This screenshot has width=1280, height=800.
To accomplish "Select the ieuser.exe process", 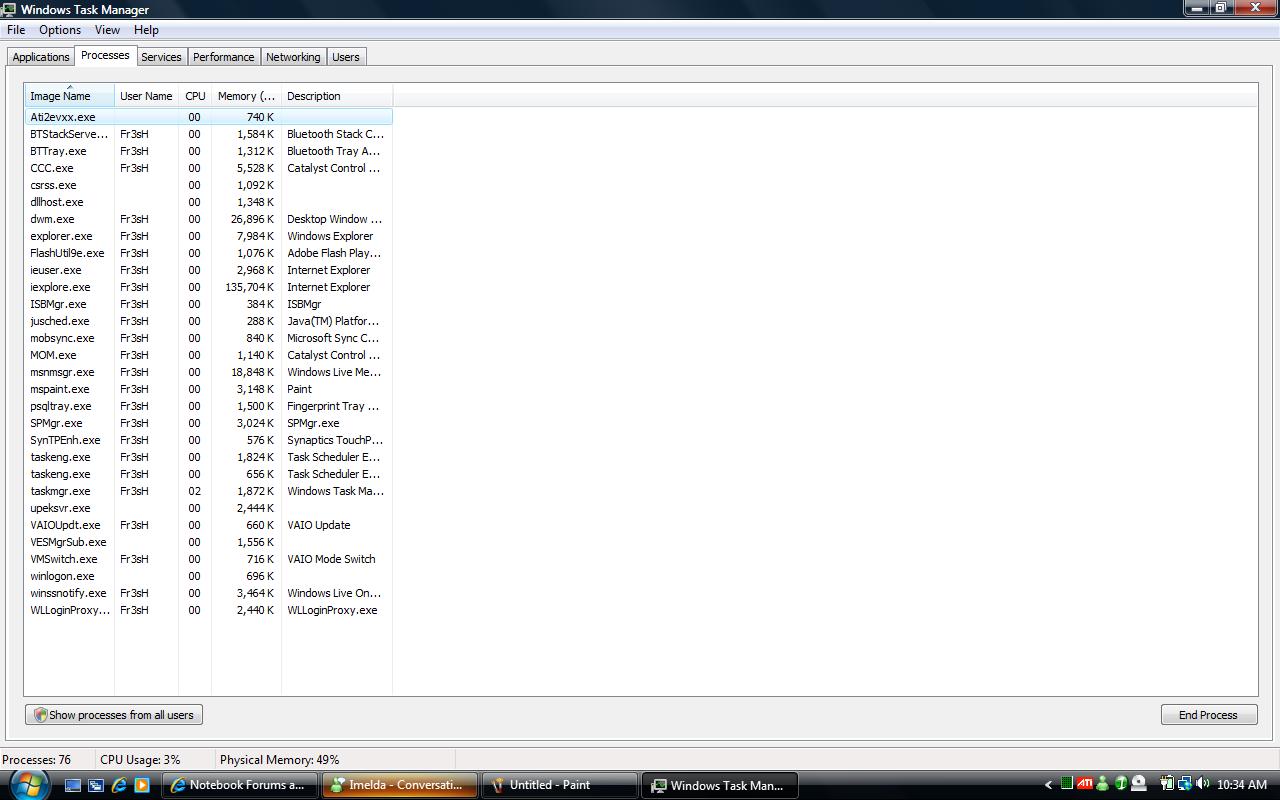I will (208, 270).
